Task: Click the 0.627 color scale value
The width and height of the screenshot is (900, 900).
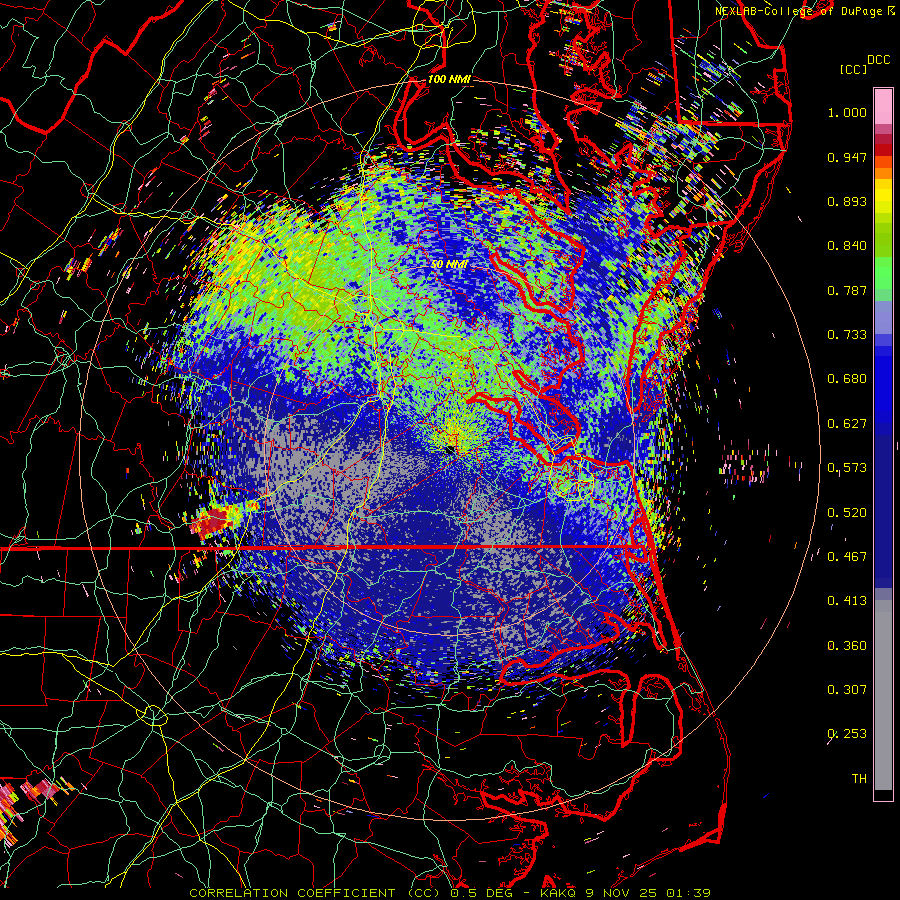Action: point(847,424)
